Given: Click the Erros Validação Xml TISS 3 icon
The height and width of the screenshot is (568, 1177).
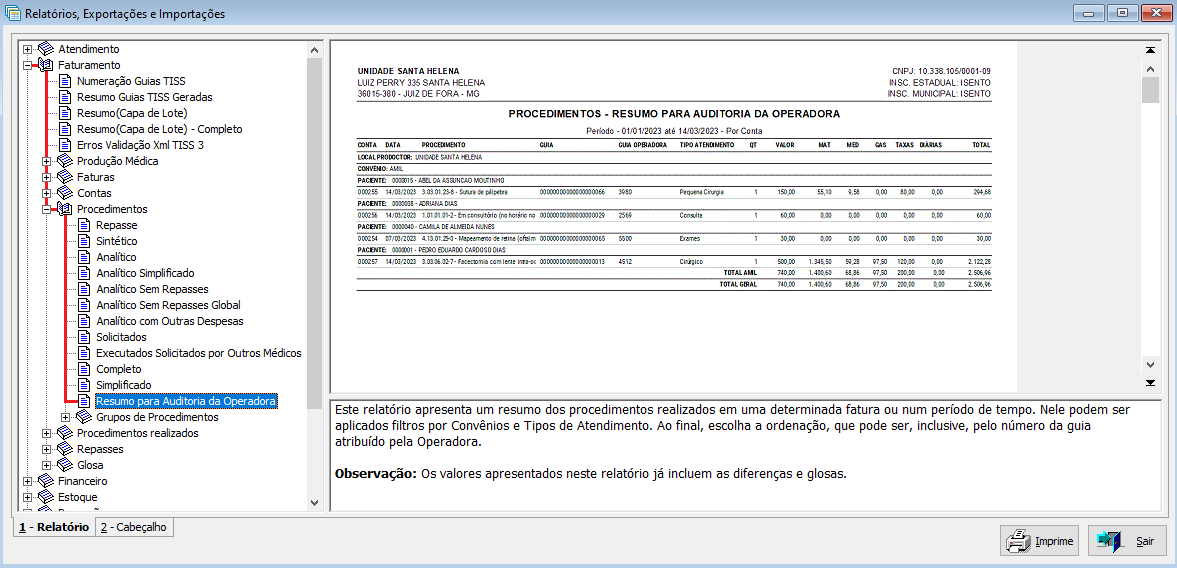Looking at the screenshot, I should [66, 145].
